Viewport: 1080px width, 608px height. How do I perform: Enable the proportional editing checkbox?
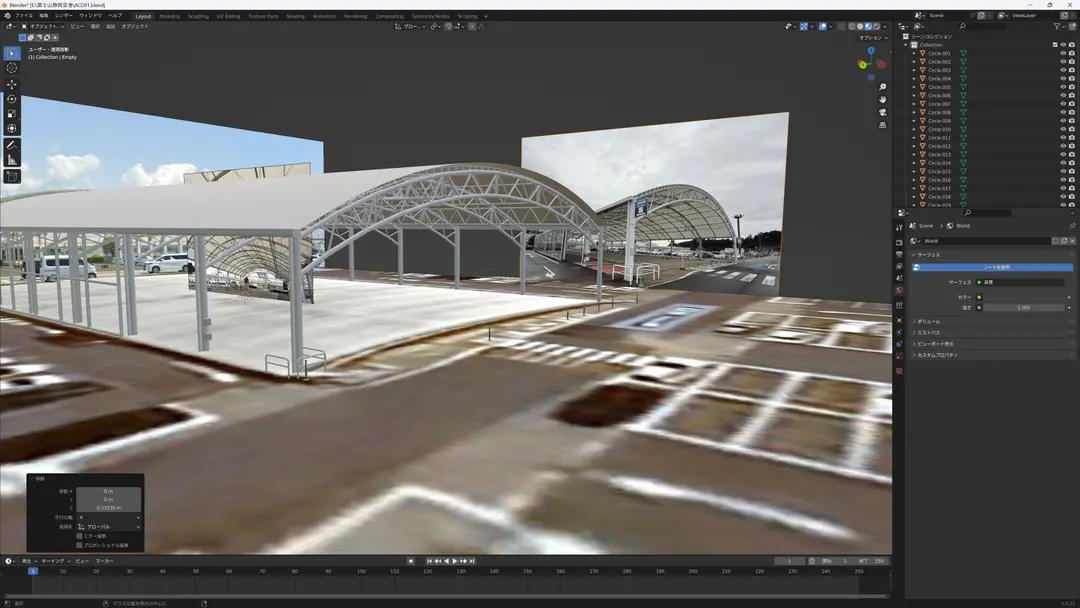pos(79,545)
